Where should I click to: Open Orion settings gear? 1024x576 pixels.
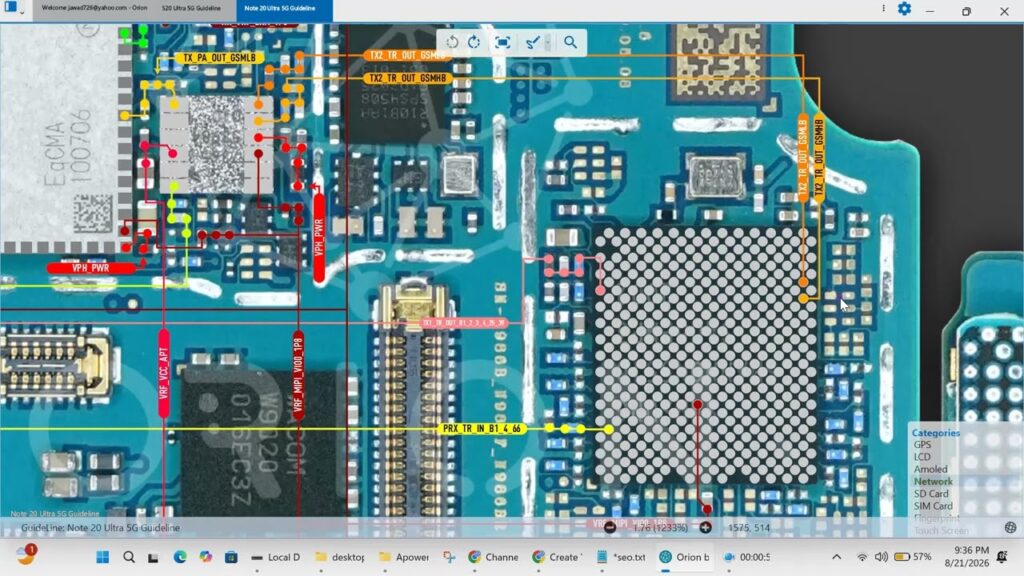tap(904, 9)
